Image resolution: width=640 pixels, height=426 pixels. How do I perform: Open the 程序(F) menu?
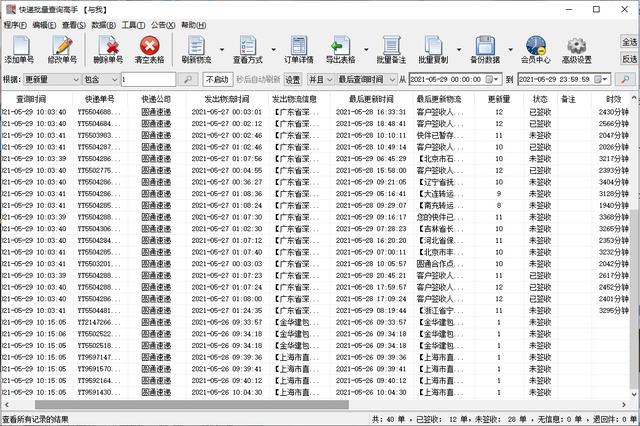coord(15,25)
